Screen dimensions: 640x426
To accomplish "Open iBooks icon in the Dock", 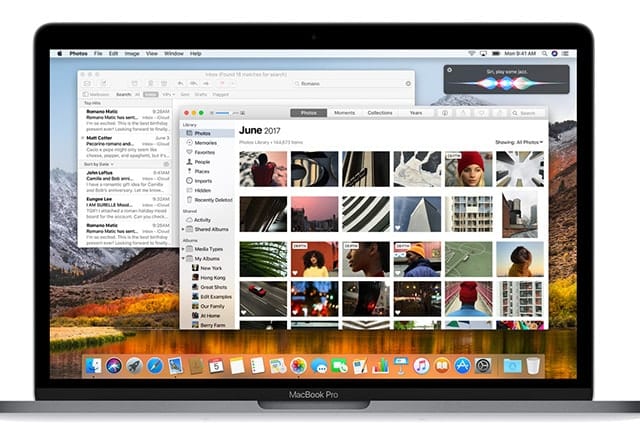I will tap(442, 366).
